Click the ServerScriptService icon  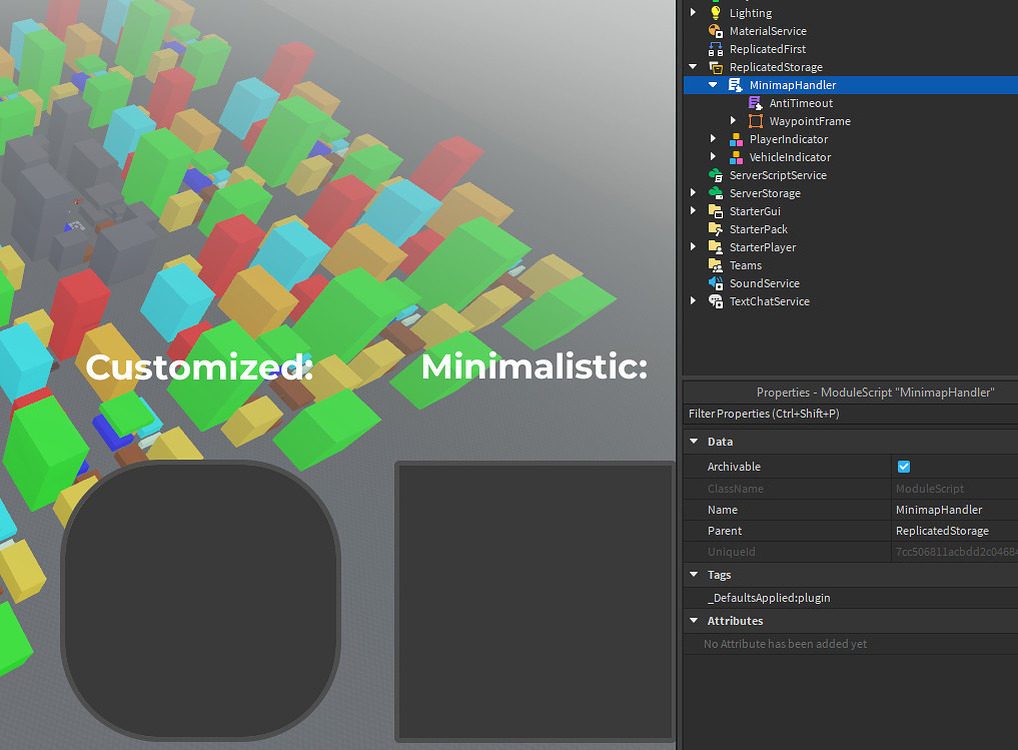[x=715, y=175]
